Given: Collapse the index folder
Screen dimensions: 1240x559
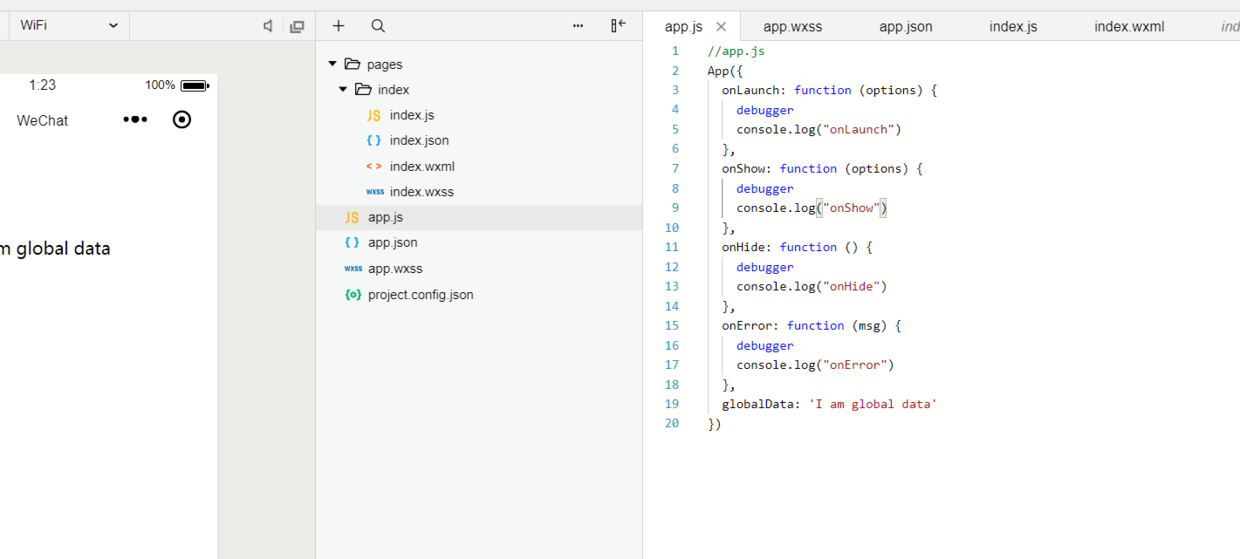Looking at the screenshot, I should [344, 90].
